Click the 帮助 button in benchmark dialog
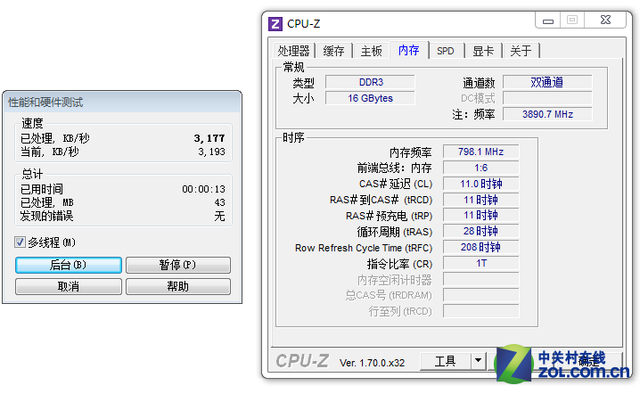The width and height of the screenshot is (640, 394). (x=178, y=287)
